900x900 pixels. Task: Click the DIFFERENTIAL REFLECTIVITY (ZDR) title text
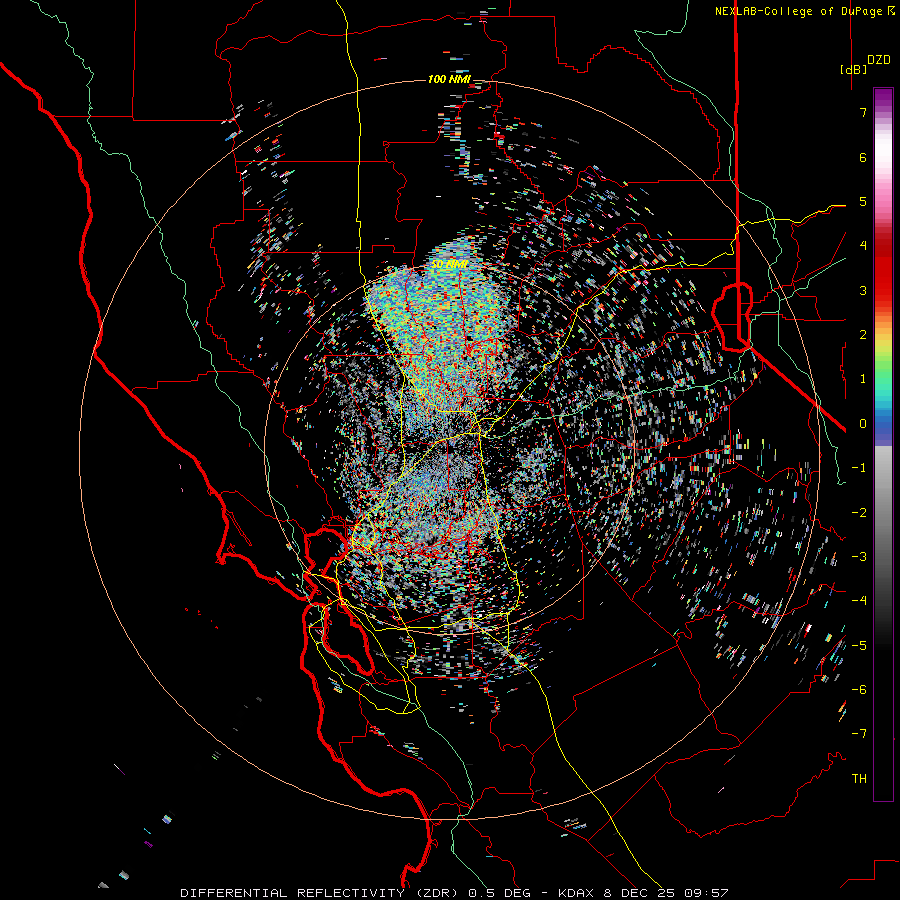(319, 893)
